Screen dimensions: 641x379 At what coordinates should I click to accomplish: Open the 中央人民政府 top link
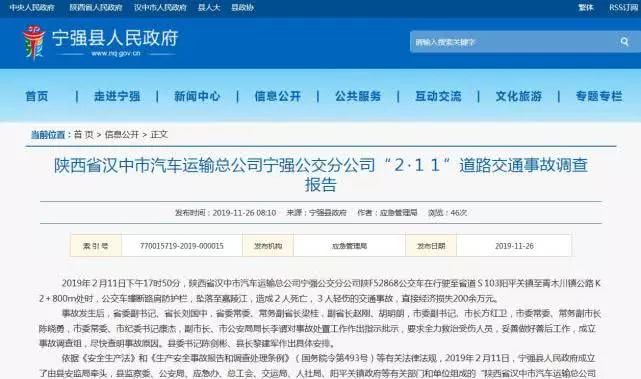[32, 7]
